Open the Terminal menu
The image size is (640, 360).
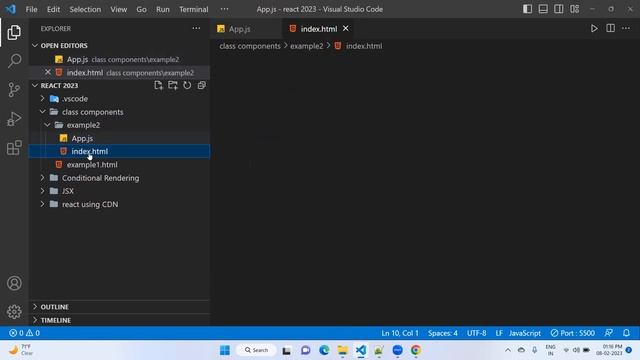coord(193,9)
